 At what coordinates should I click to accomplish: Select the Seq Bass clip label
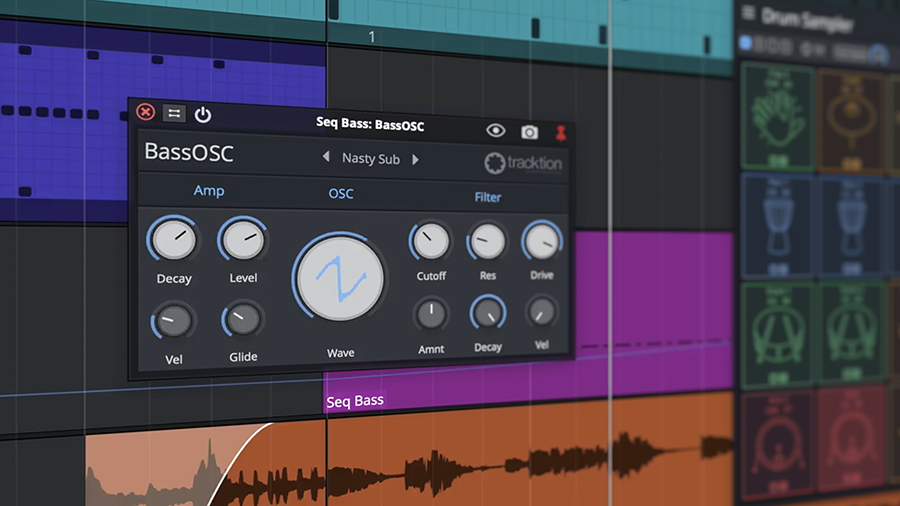355,401
